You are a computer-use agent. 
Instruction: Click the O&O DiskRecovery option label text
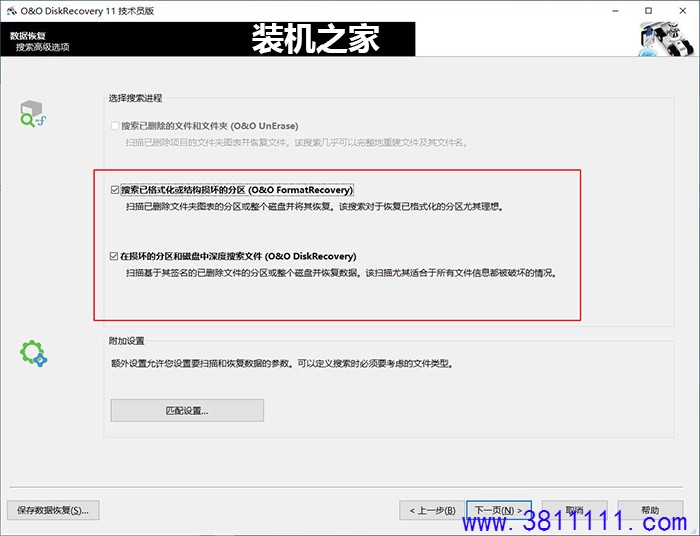tap(238, 256)
